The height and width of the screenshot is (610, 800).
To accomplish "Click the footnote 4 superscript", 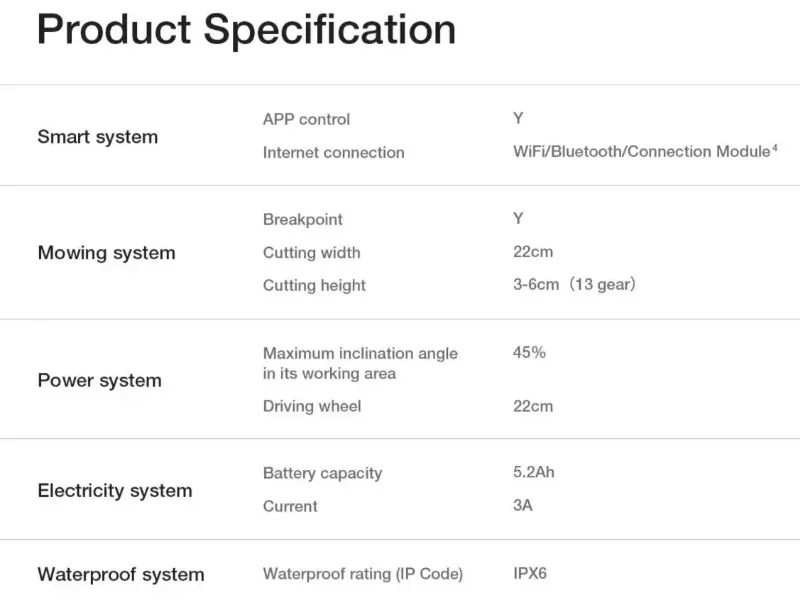I will [774, 148].
